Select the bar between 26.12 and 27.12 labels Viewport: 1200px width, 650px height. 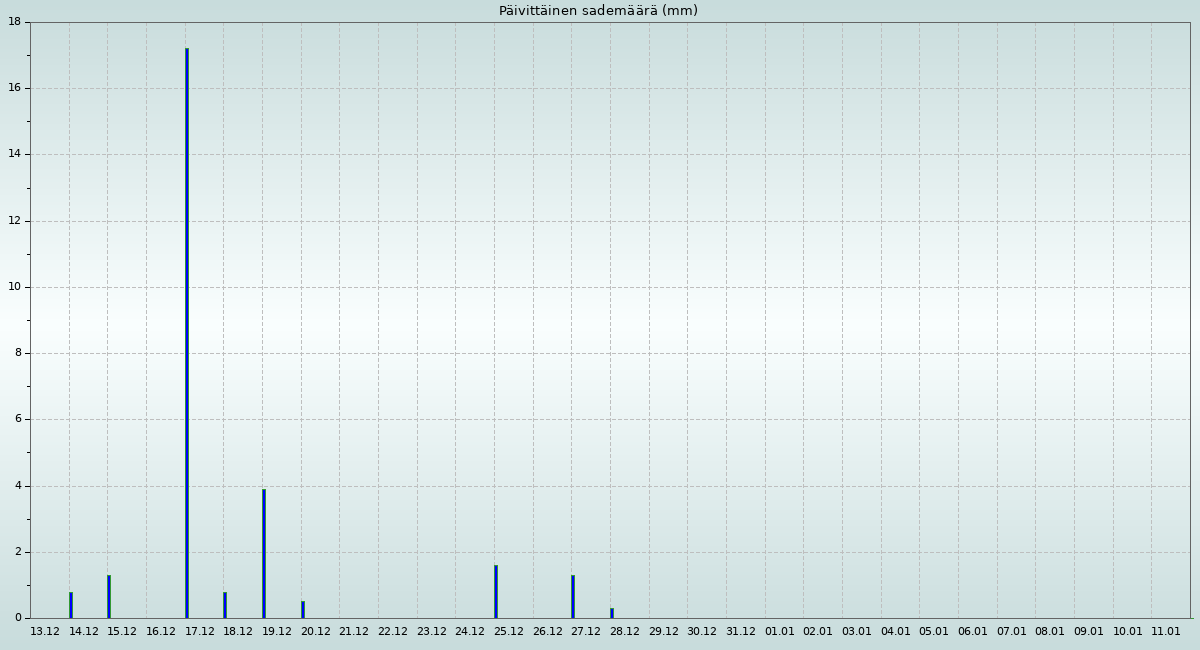573,597
